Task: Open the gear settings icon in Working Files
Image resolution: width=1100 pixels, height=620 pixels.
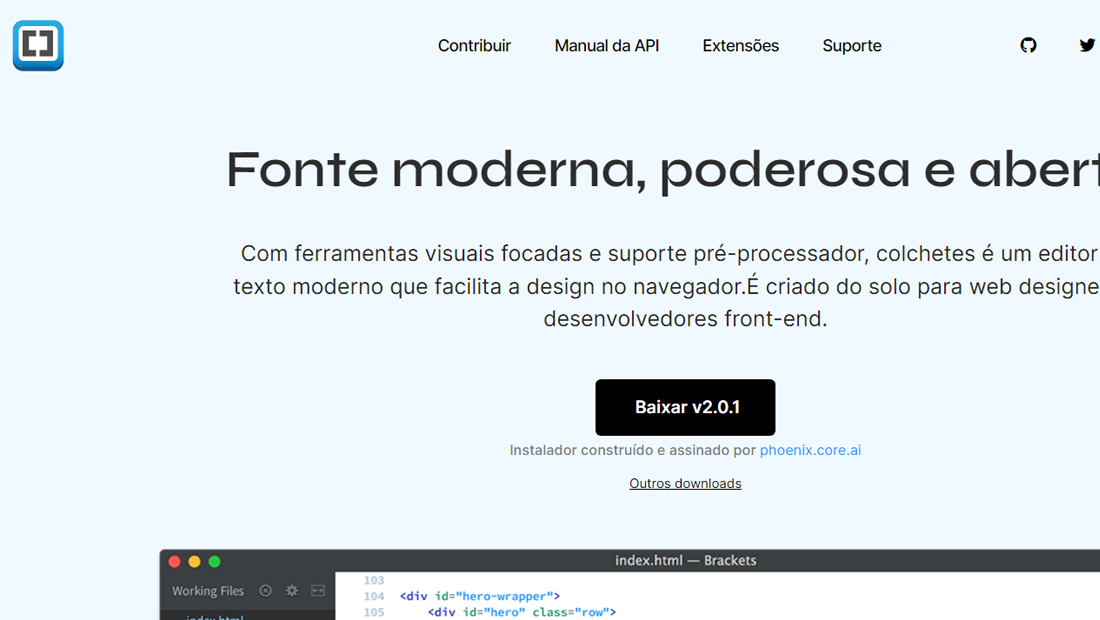Action: coord(292,591)
